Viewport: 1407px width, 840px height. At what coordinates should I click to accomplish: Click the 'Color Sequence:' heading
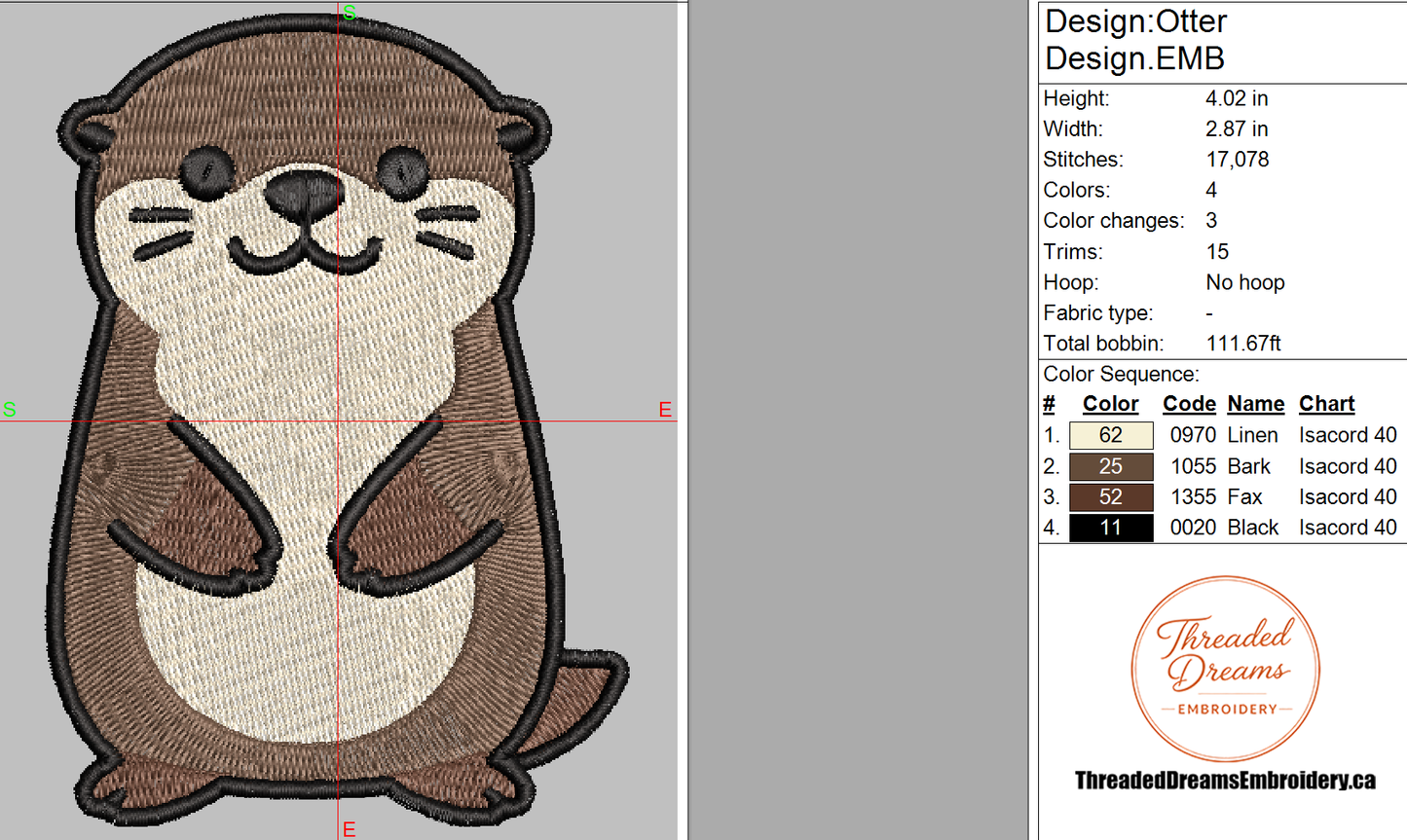tap(1121, 374)
